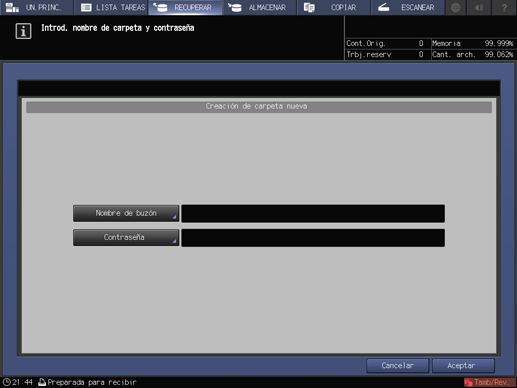Open the Nombre de buzón entry button

click(x=126, y=213)
